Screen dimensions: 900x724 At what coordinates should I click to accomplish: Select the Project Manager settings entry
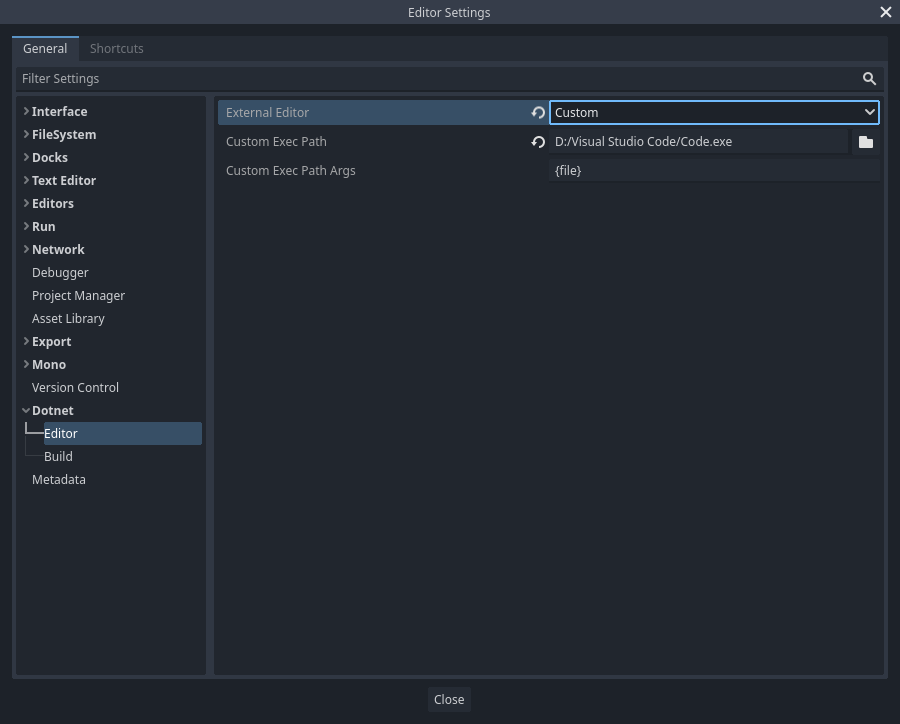[78, 295]
